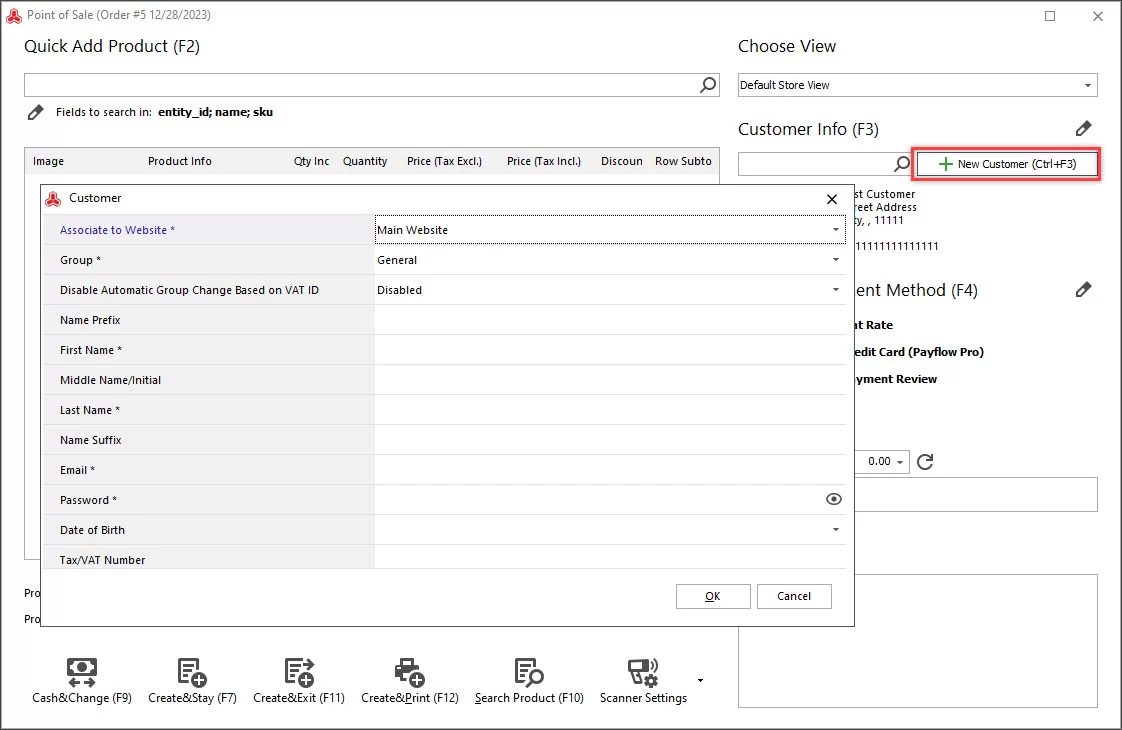Click the Create&Print (F12) icon
Screen dimensions: 1122x730
[410, 672]
